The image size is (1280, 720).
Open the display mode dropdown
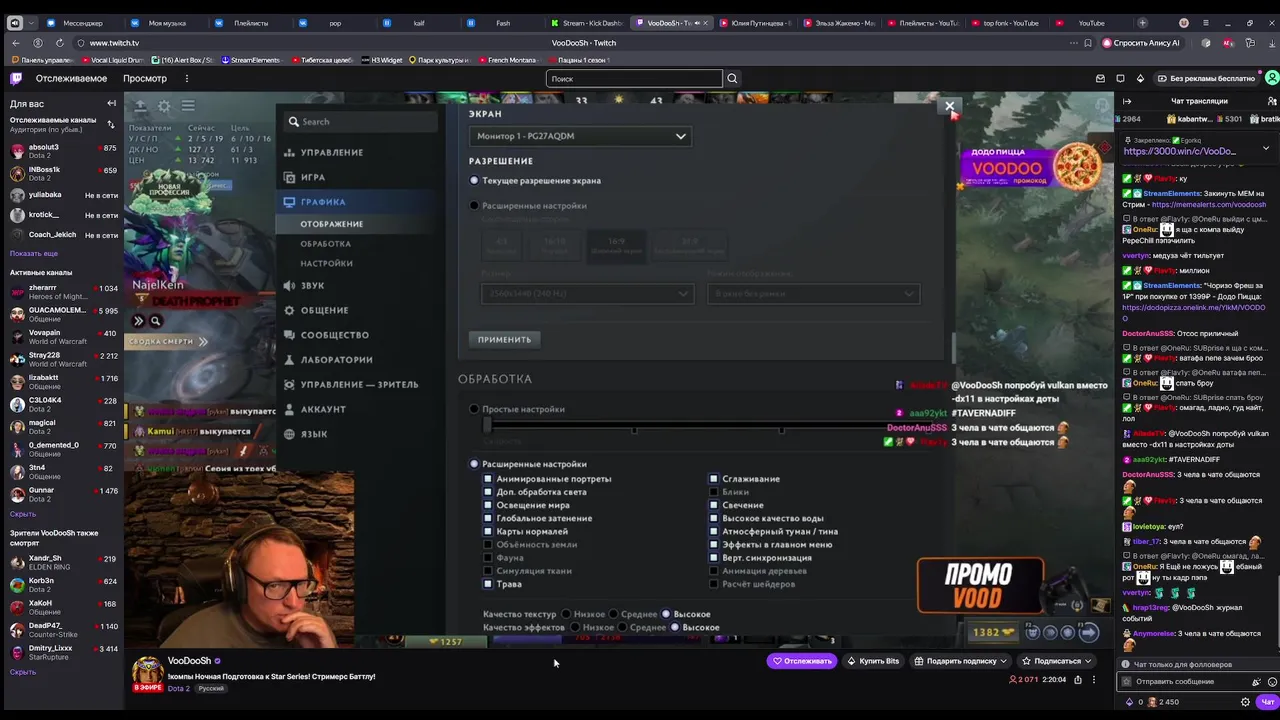pos(813,293)
